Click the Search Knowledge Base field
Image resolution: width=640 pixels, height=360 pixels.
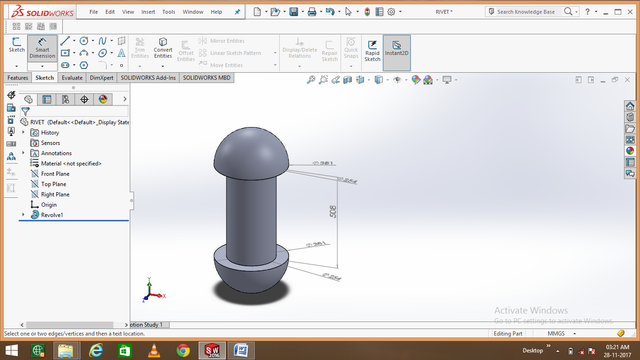click(525, 12)
